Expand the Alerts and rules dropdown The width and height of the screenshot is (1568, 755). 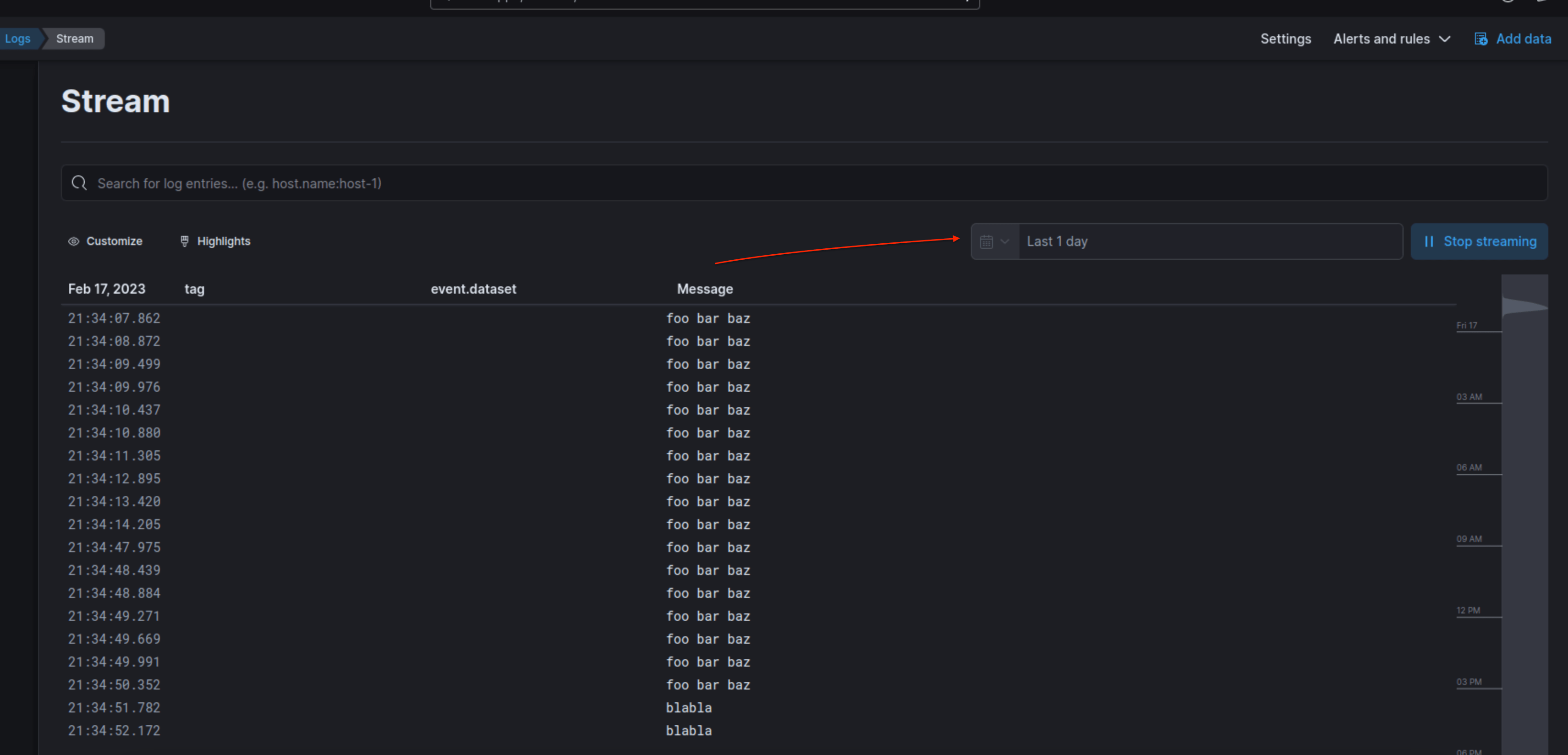(x=1392, y=38)
